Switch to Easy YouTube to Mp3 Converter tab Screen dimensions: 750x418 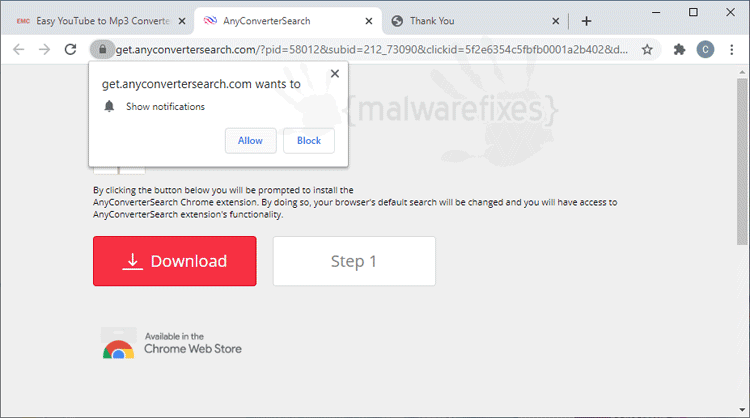(96, 21)
